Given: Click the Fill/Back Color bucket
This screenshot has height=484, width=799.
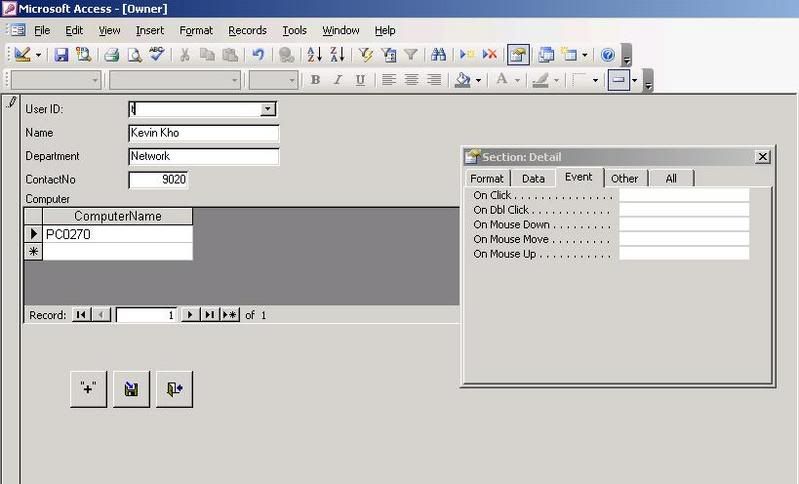Looking at the screenshot, I should pos(462,80).
